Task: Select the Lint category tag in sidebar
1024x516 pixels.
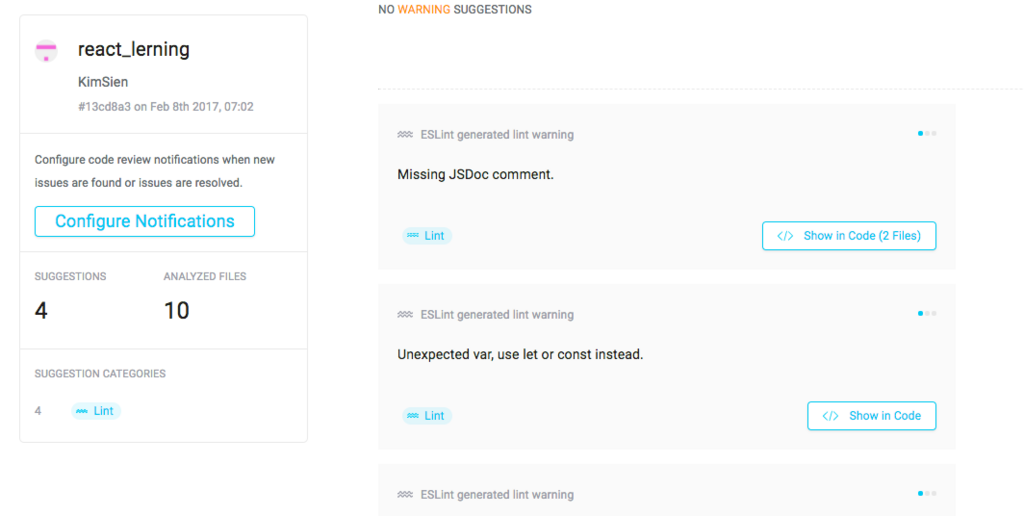Action: (96, 411)
